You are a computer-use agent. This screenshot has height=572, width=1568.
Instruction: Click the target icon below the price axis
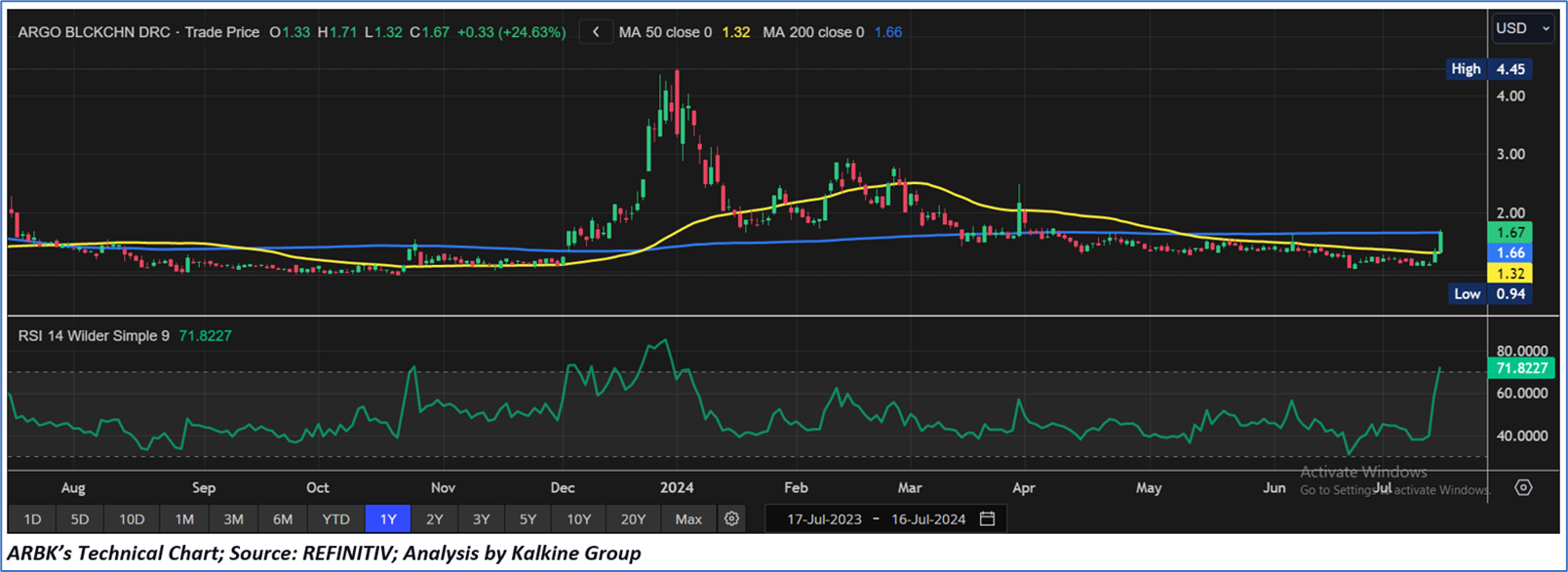[x=1523, y=487]
